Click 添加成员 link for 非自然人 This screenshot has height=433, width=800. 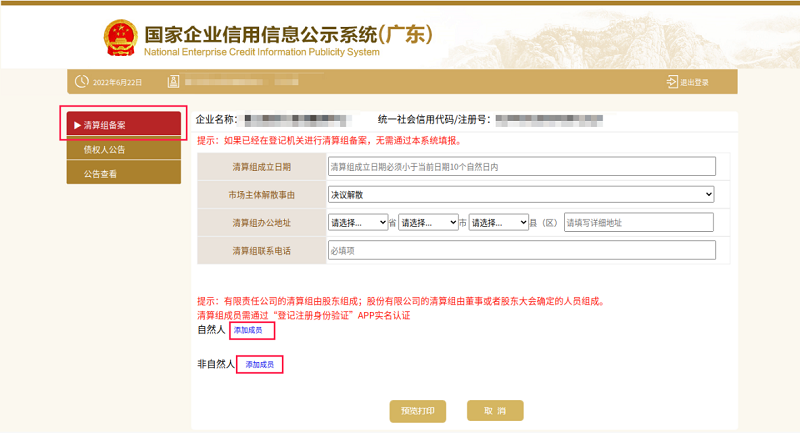(260, 365)
